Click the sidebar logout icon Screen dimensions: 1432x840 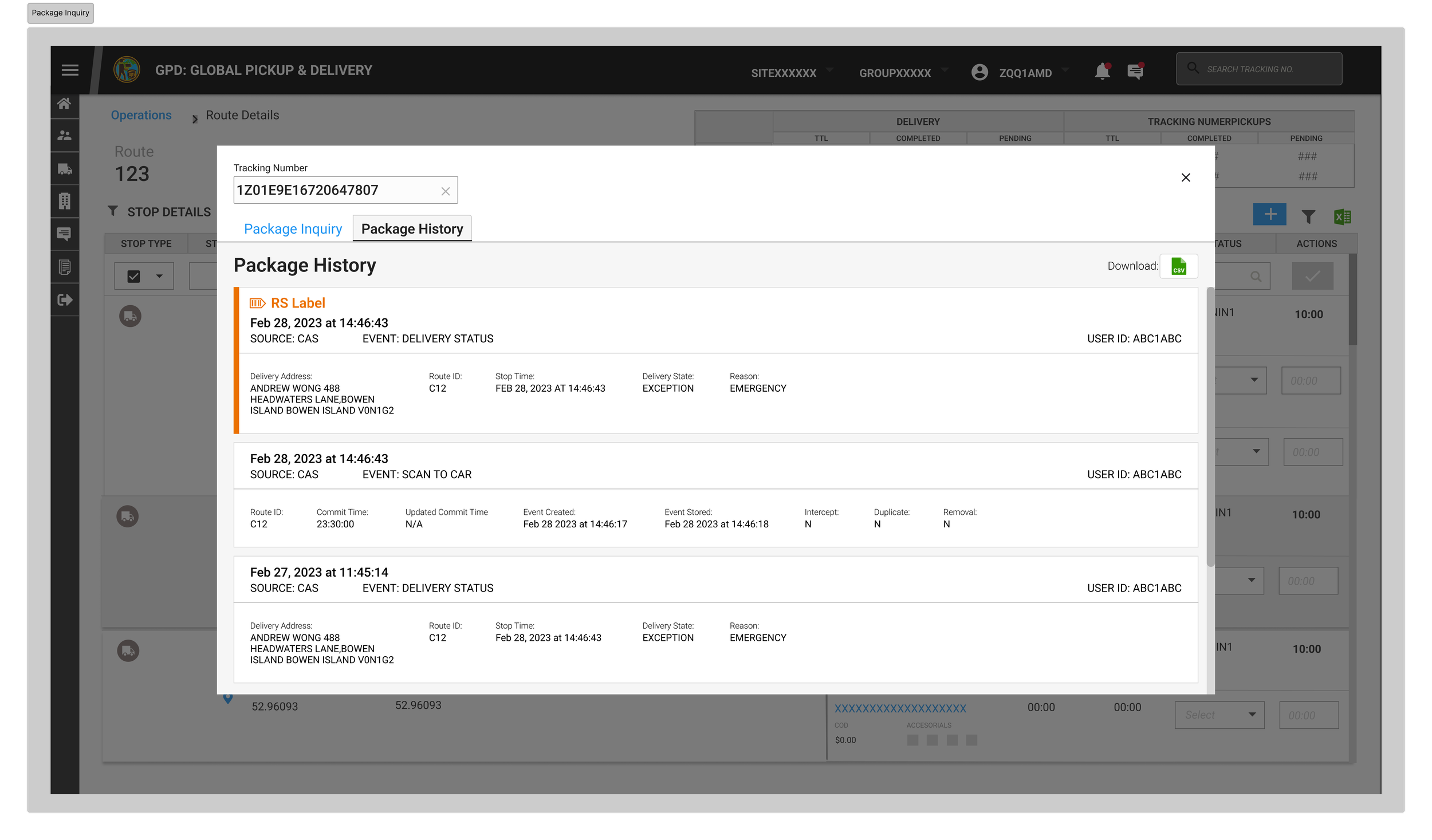tap(65, 300)
